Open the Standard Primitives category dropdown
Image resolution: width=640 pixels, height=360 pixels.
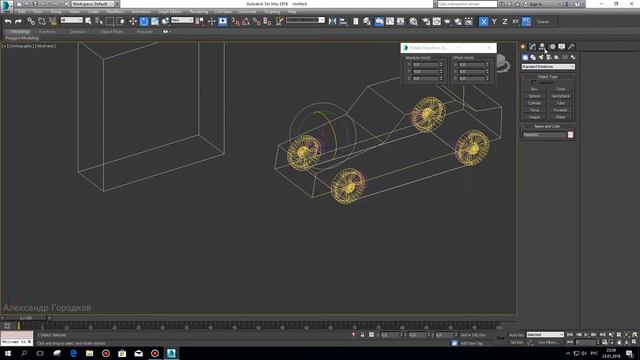click(548, 67)
